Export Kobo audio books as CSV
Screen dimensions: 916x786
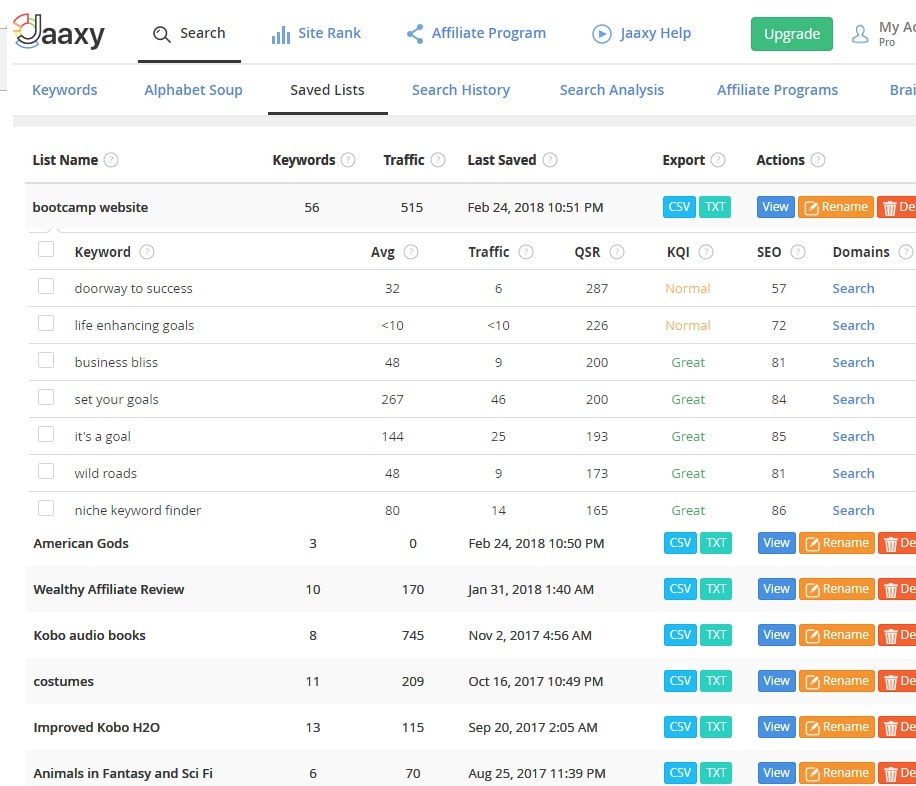681,635
